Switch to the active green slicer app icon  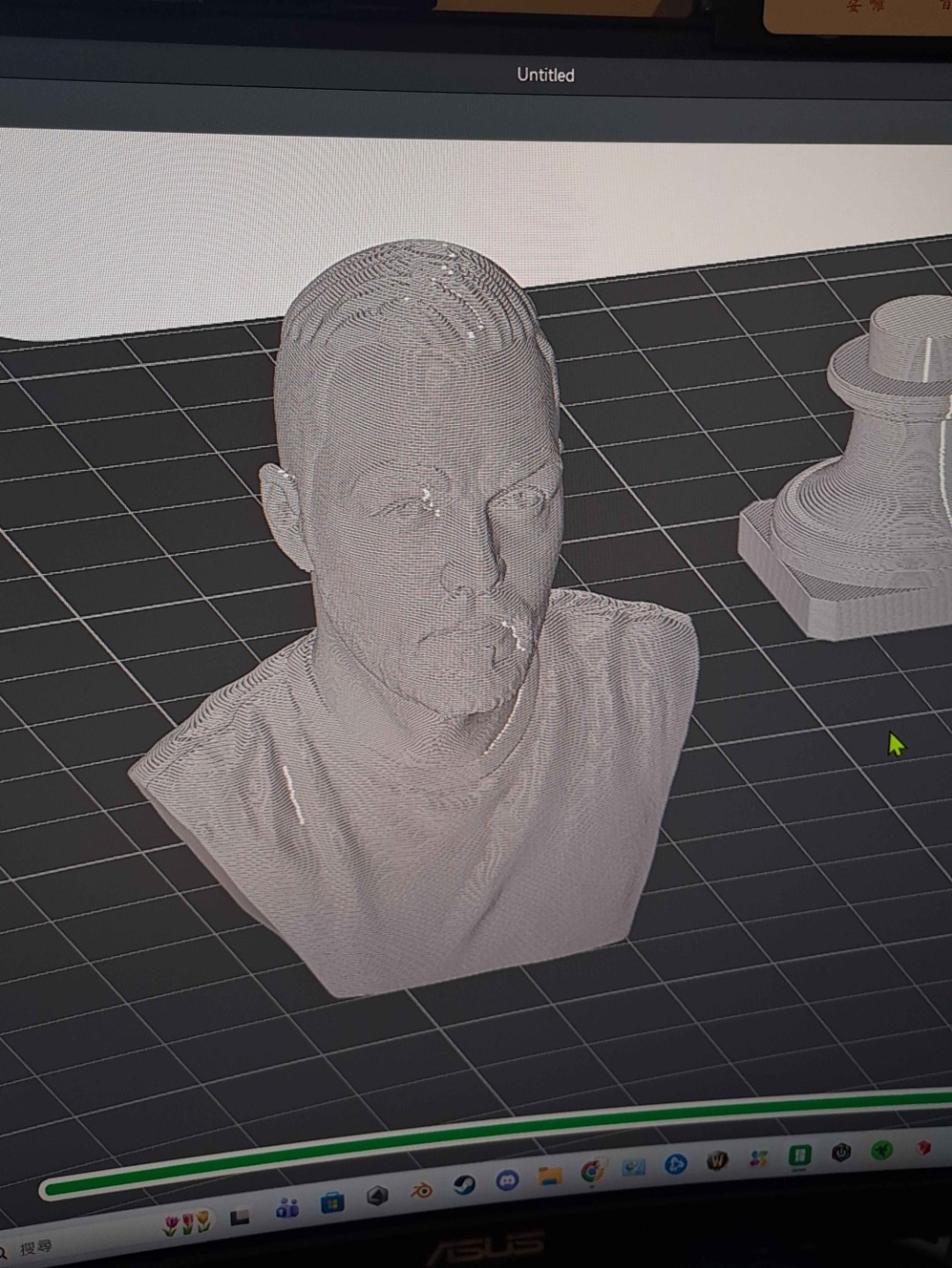point(800,1155)
